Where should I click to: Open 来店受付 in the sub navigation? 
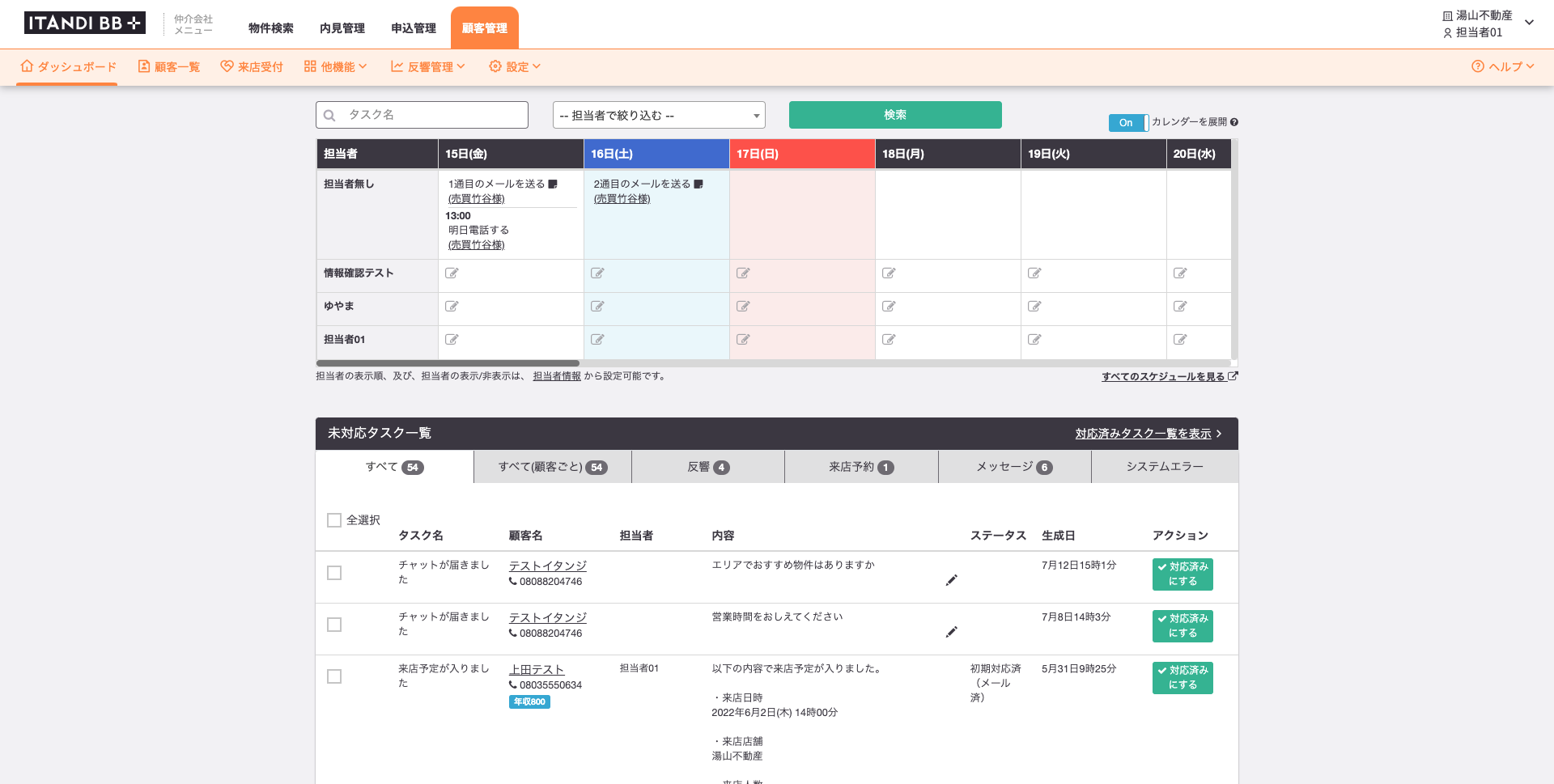click(x=252, y=67)
